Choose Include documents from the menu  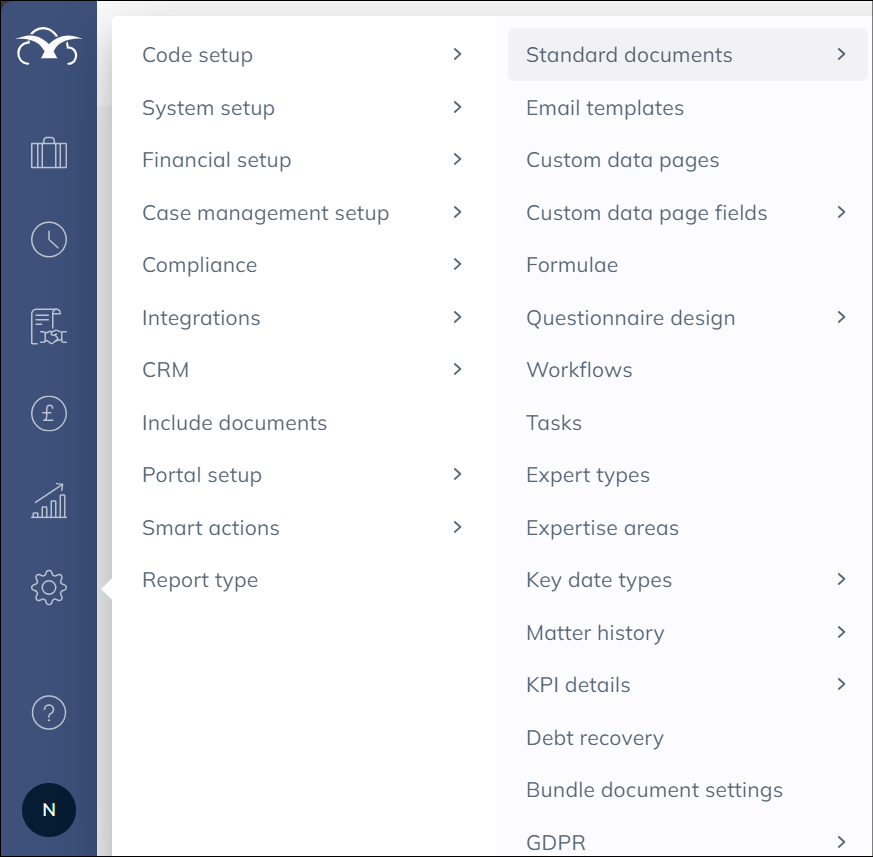click(234, 423)
